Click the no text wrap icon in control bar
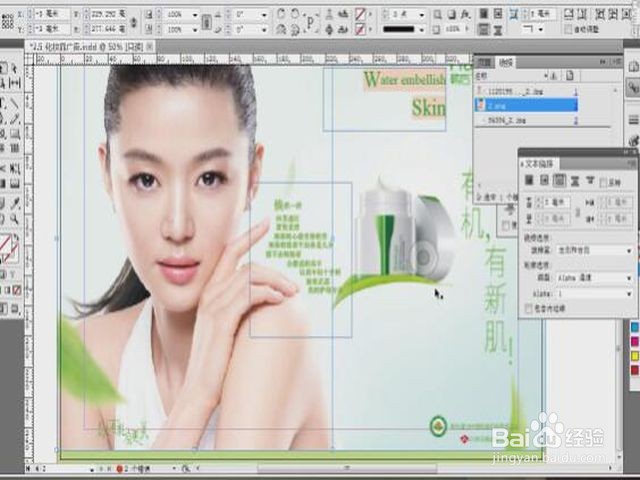This screenshot has height=480, width=640. 484,13
